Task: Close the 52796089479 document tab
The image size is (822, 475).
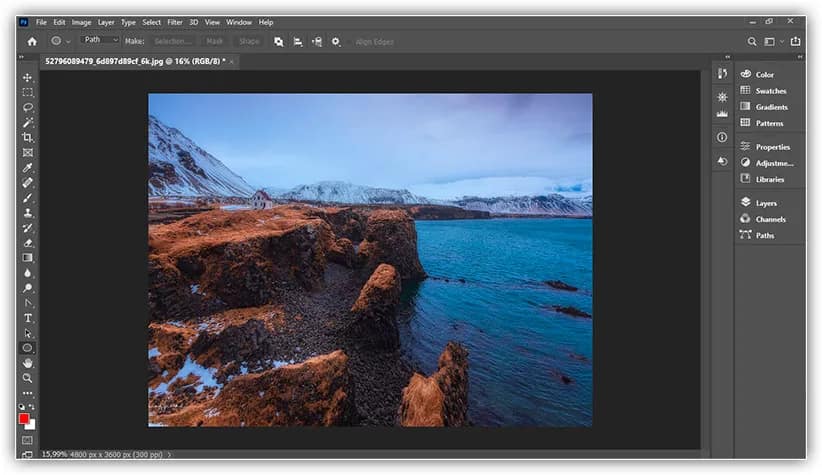Action: coord(233,61)
